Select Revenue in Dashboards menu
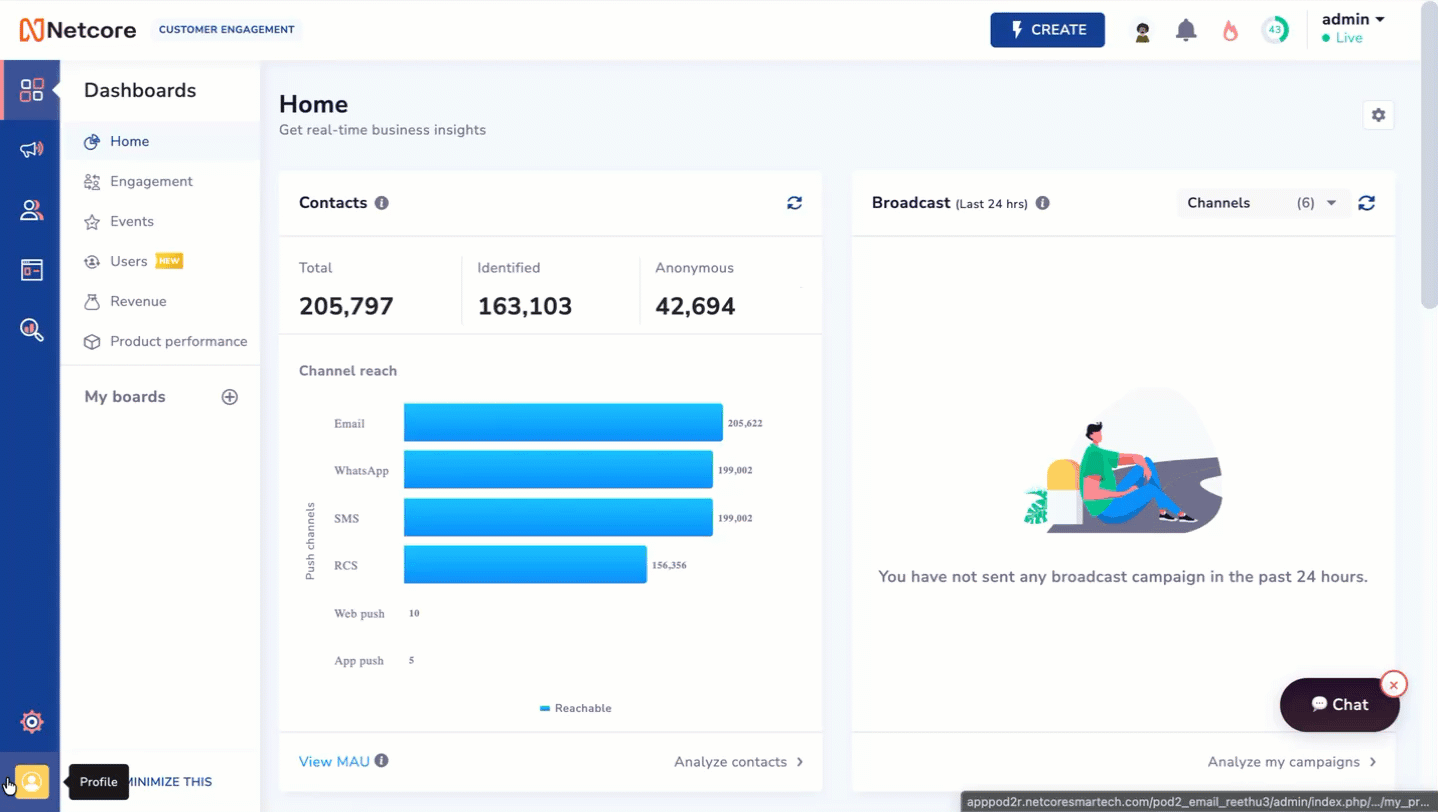 tap(138, 301)
